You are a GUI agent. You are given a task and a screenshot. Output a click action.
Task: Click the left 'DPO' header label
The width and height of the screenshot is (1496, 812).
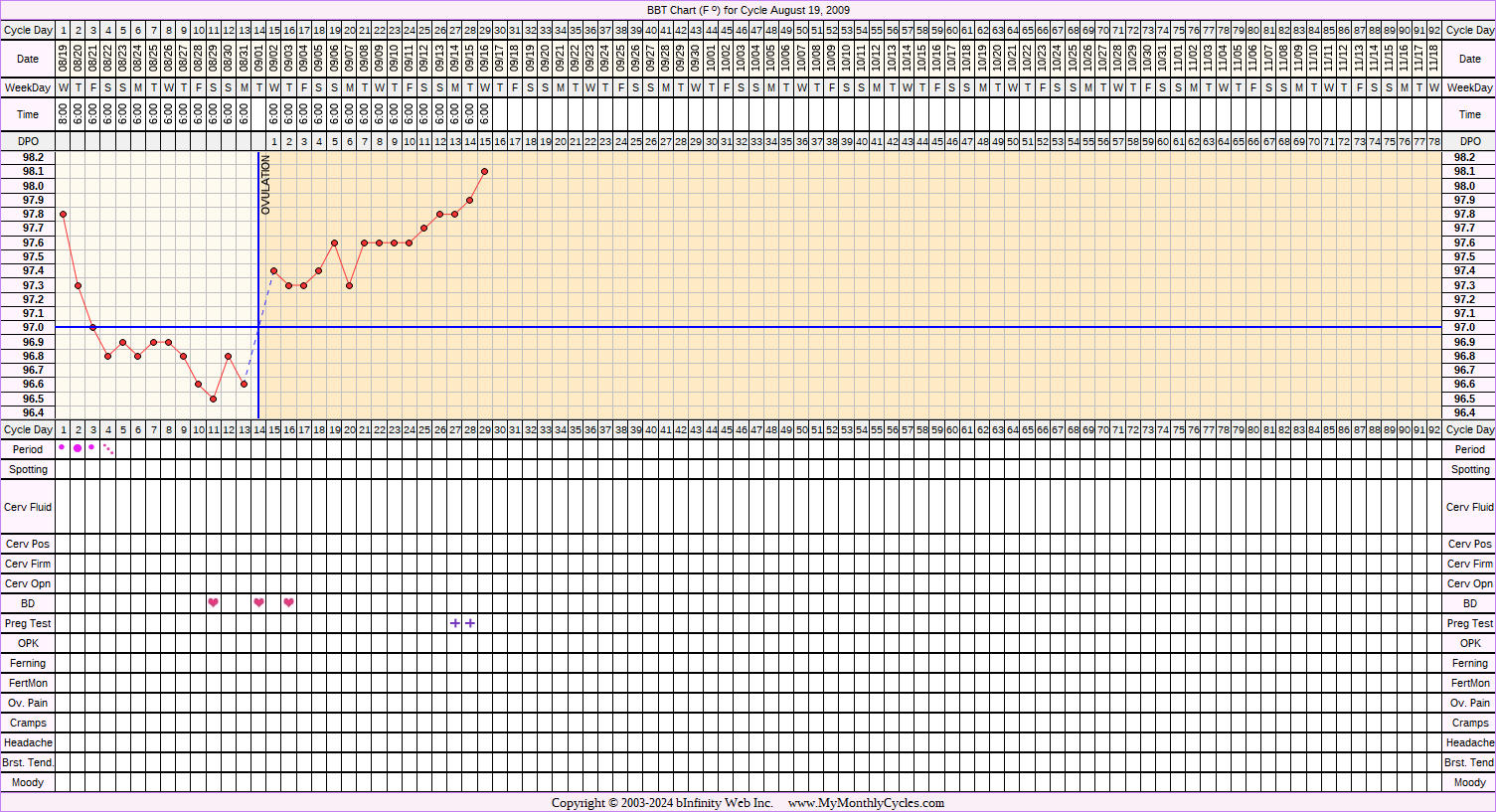(28, 141)
